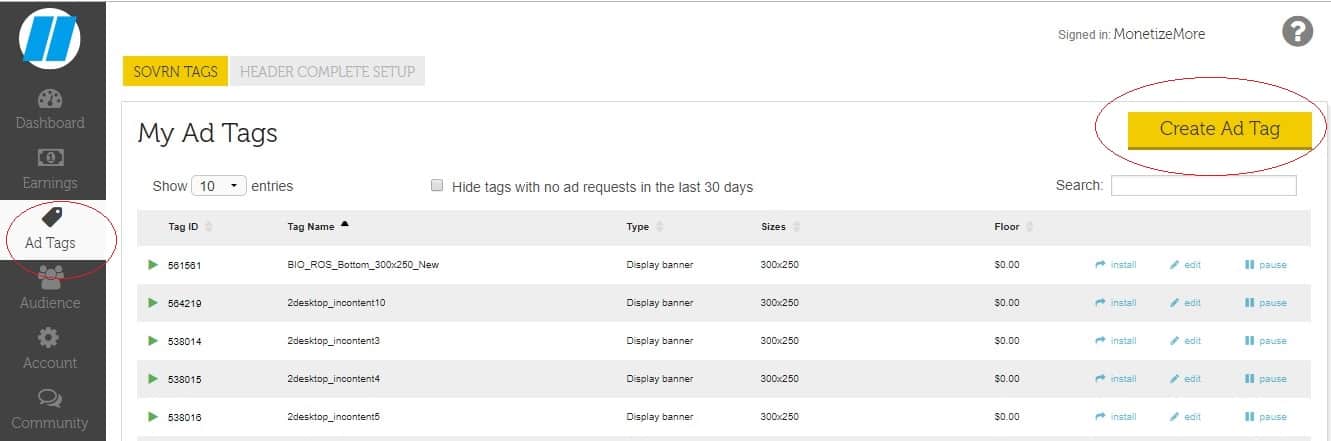Open the Earnings money icon in sidebar
The image size is (1331, 441).
[x=50, y=159]
